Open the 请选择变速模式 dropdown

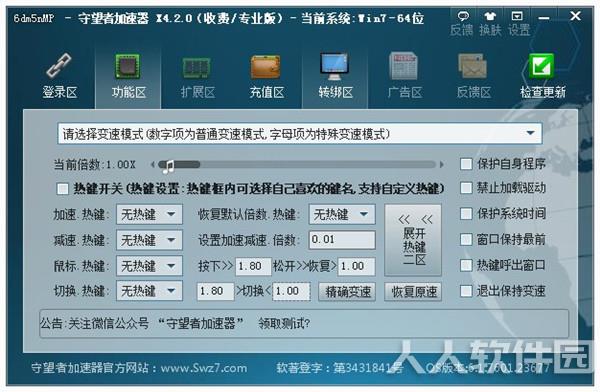click(300, 134)
